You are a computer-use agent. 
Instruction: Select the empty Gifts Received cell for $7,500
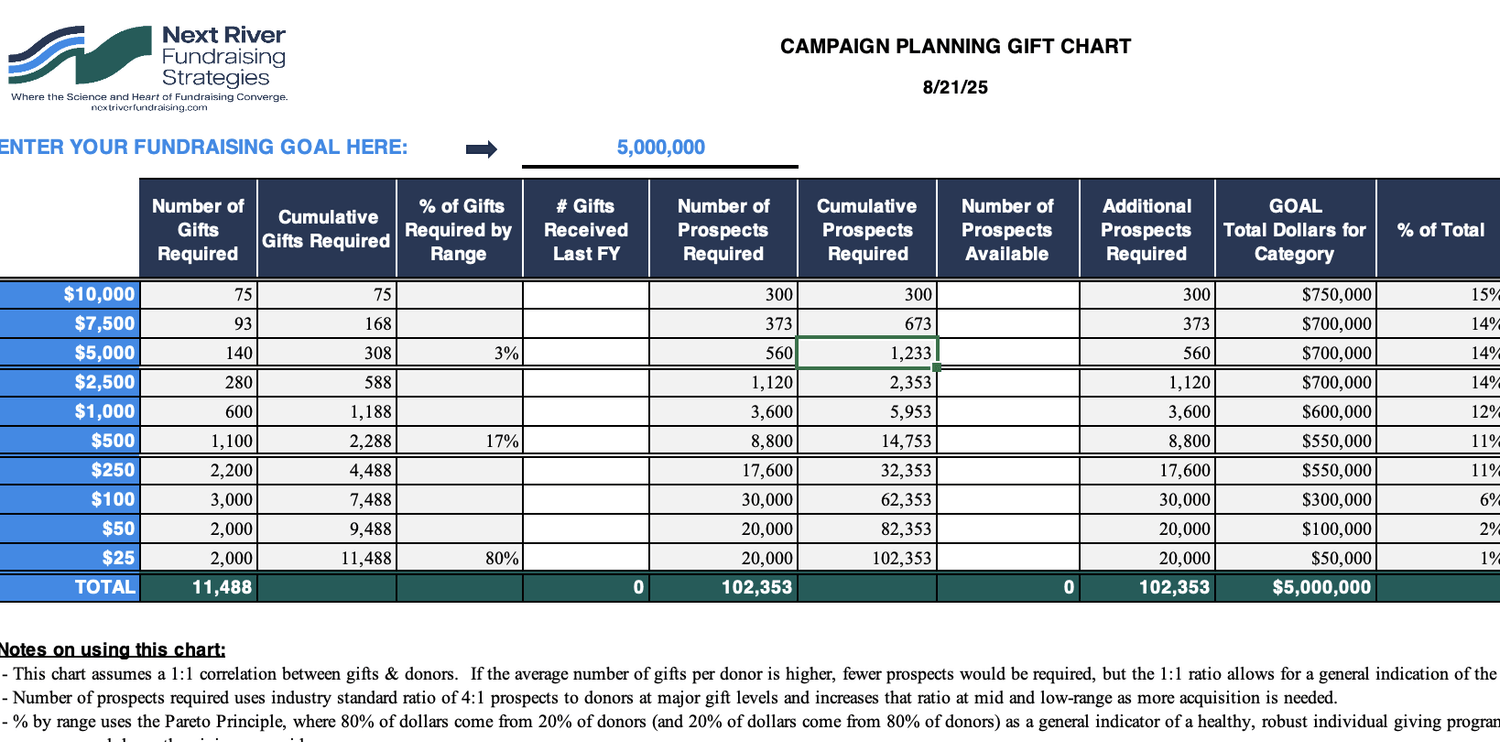585,324
